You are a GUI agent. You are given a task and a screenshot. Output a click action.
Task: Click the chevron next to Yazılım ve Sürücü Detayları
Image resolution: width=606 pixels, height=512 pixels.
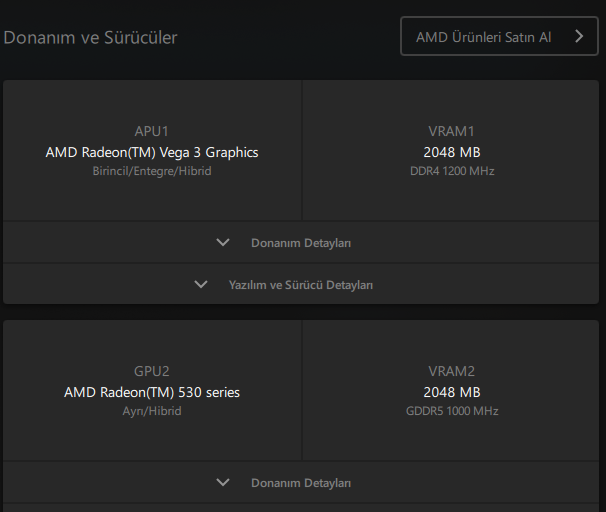[x=201, y=284]
